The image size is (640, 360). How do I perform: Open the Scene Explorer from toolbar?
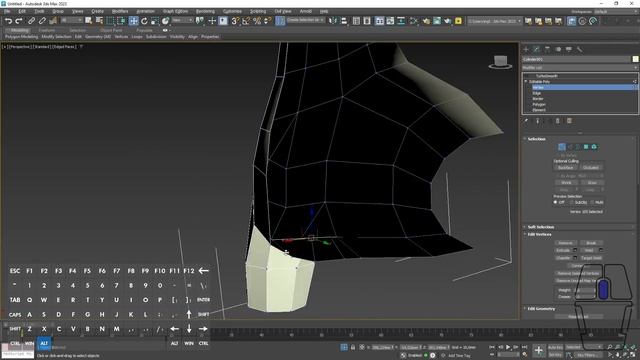356,21
